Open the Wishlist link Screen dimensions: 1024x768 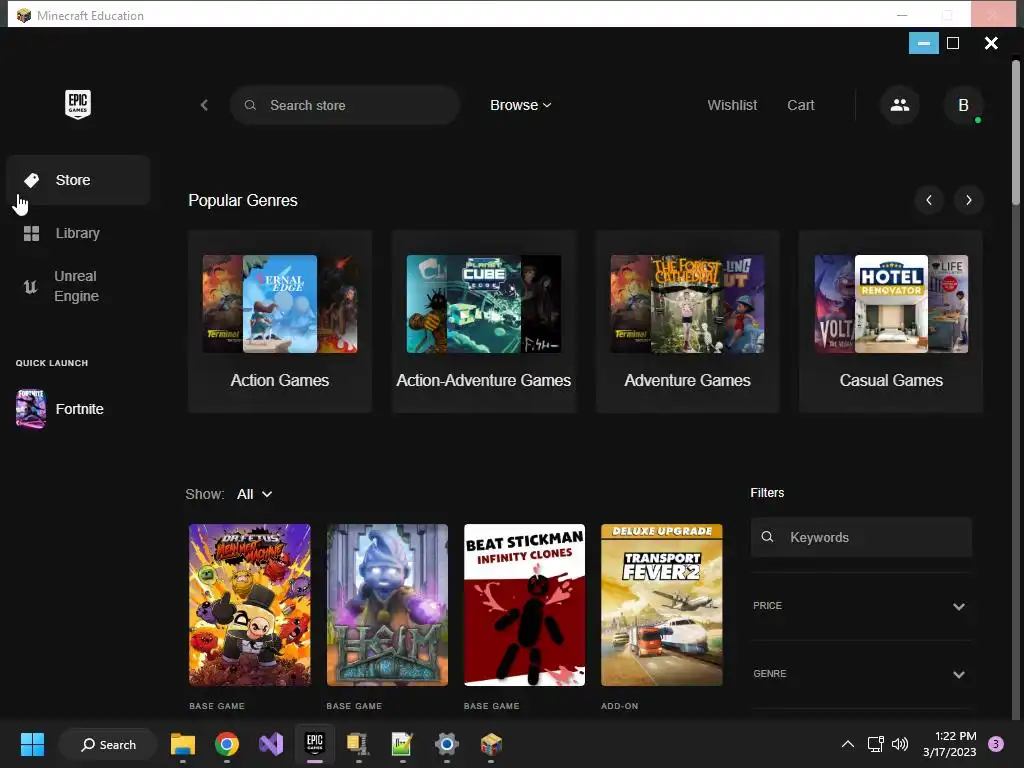[732, 105]
